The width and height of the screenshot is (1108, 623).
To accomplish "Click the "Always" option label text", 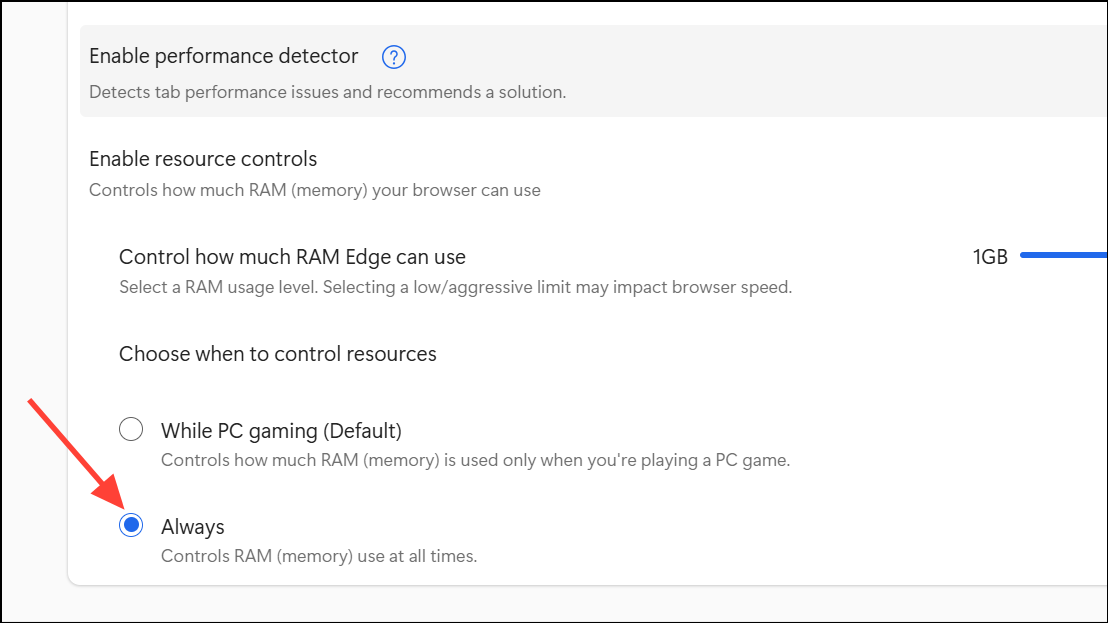I will click(193, 527).
